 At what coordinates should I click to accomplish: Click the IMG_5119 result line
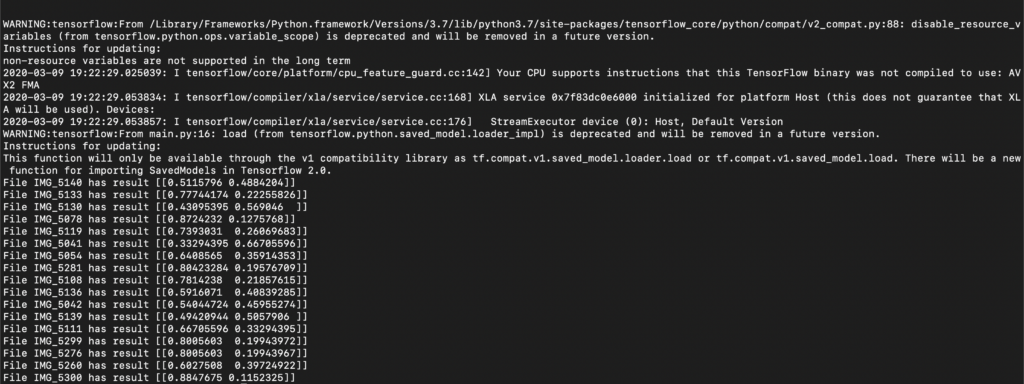pos(155,232)
